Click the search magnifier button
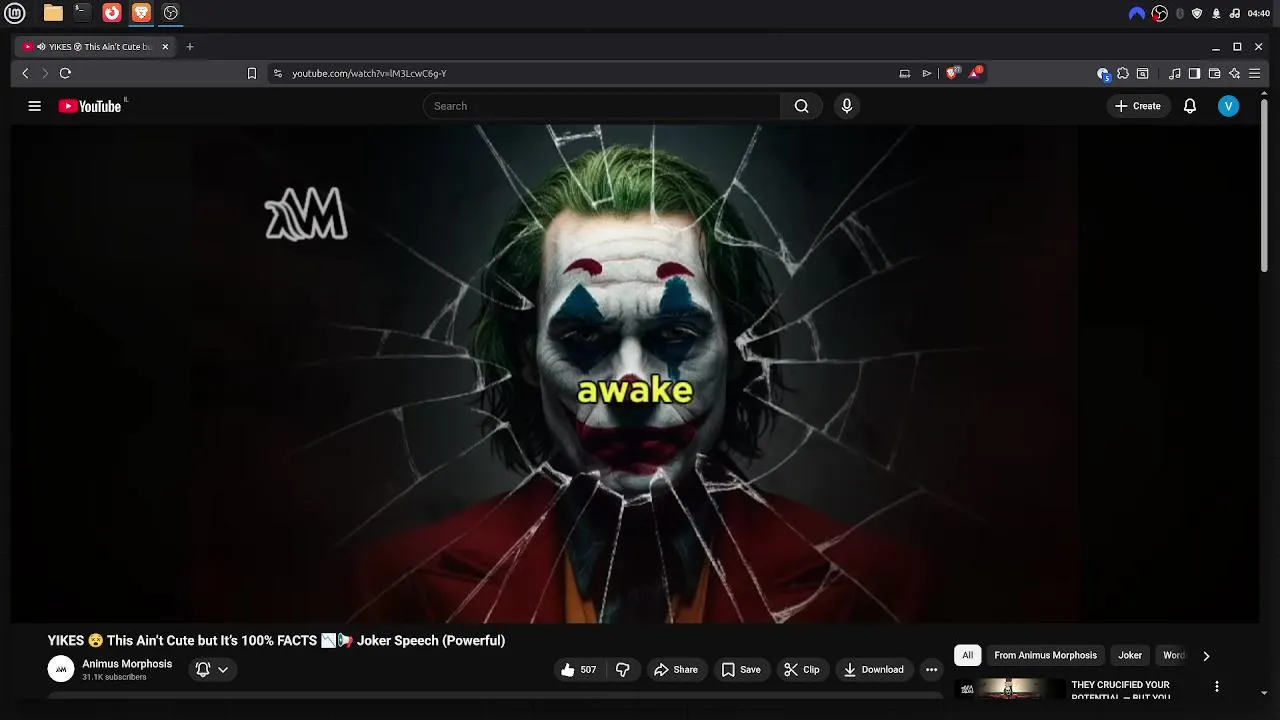 (801, 106)
